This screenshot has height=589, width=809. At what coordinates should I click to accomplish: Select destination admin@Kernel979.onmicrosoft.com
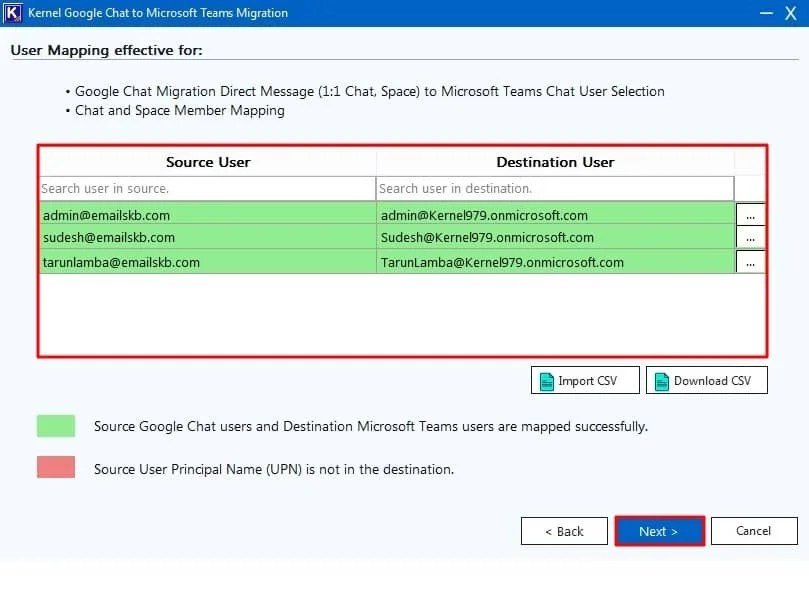coord(556,215)
